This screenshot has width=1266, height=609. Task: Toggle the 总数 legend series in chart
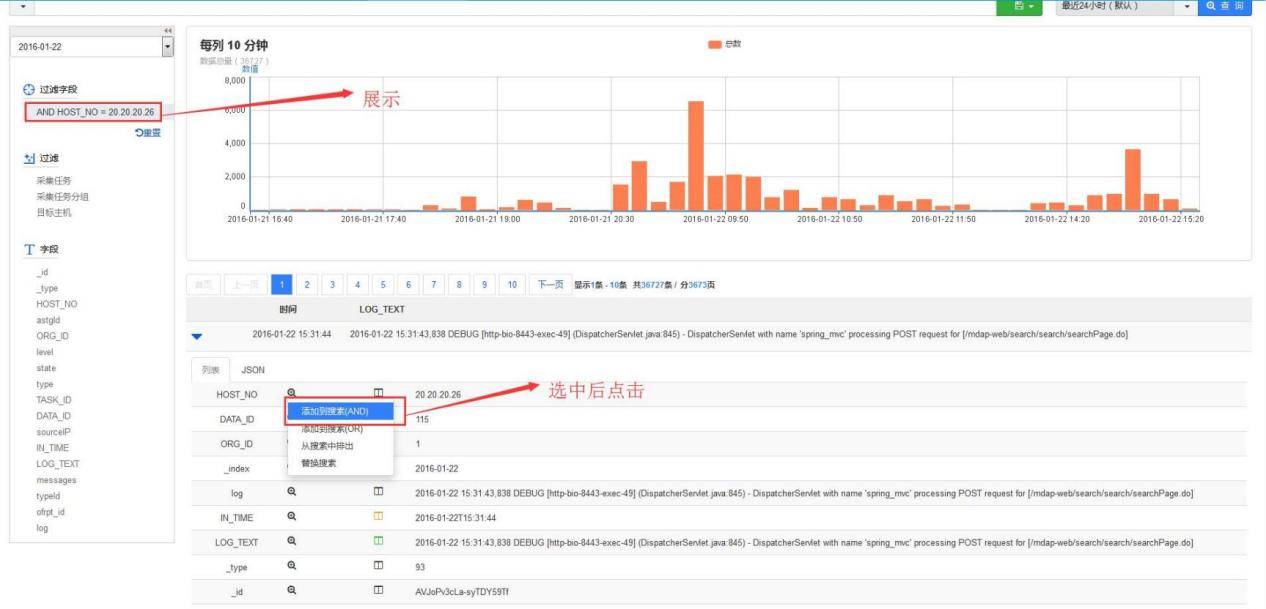click(x=725, y=44)
